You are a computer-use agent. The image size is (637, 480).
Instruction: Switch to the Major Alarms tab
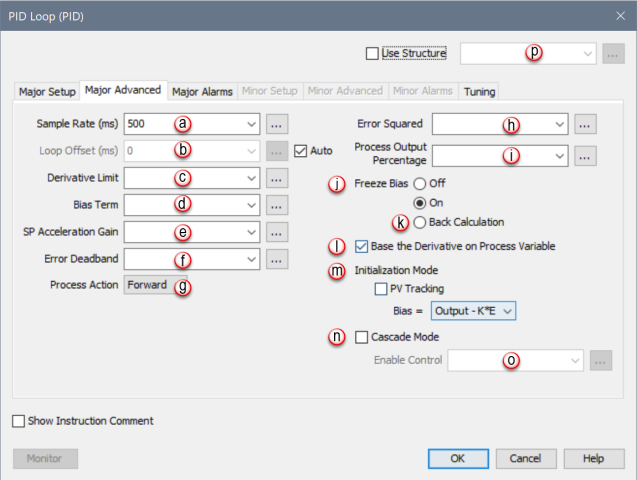tap(202, 92)
